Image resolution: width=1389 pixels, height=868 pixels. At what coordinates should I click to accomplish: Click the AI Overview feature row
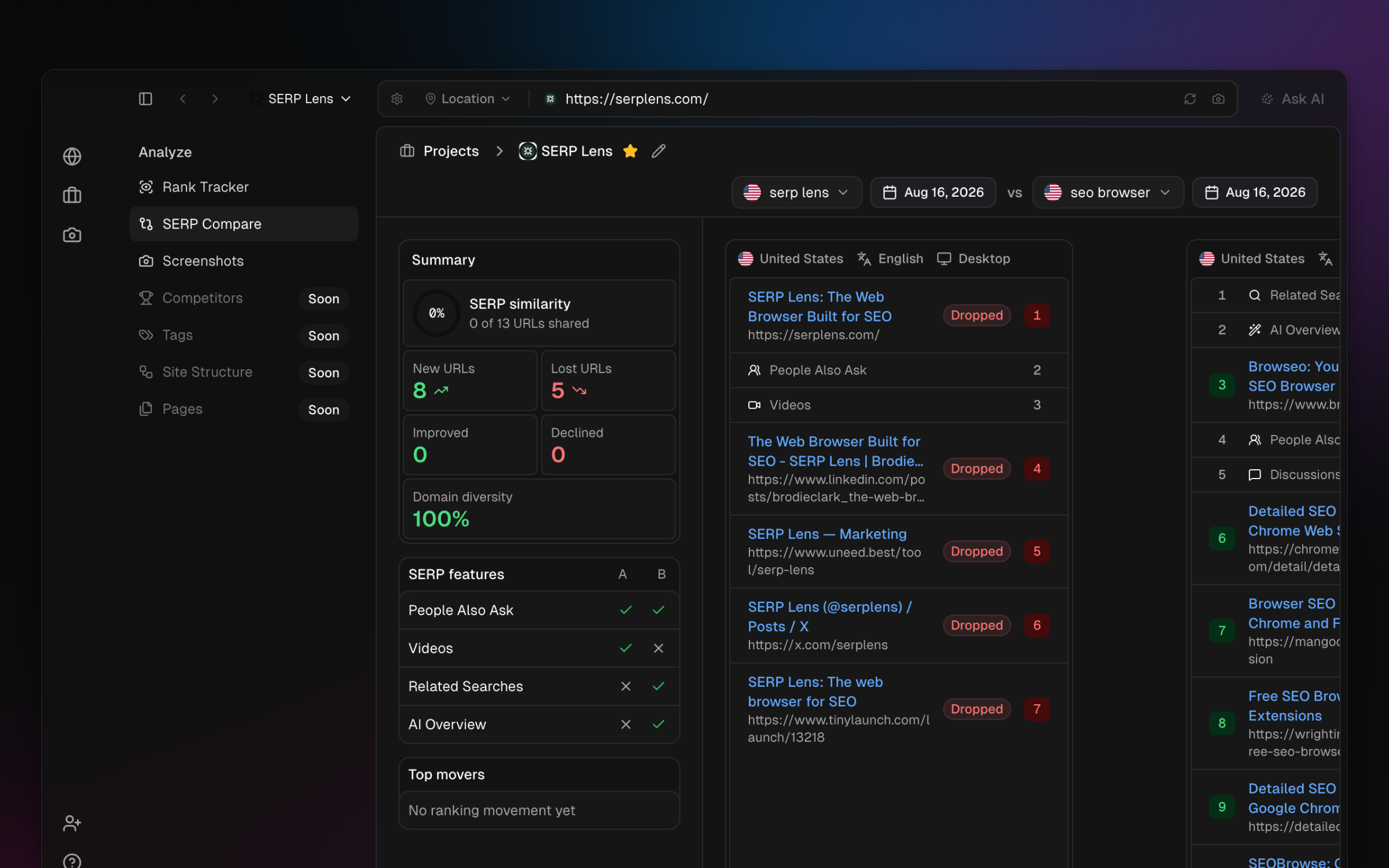pyautogui.click(x=539, y=725)
